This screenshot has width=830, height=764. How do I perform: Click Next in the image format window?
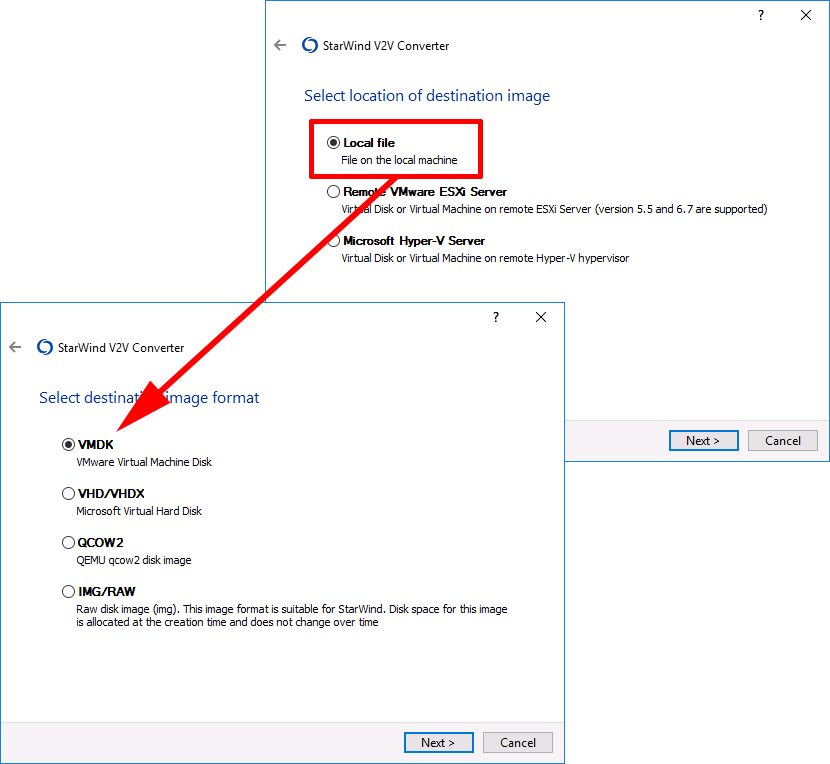pyautogui.click(x=438, y=742)
